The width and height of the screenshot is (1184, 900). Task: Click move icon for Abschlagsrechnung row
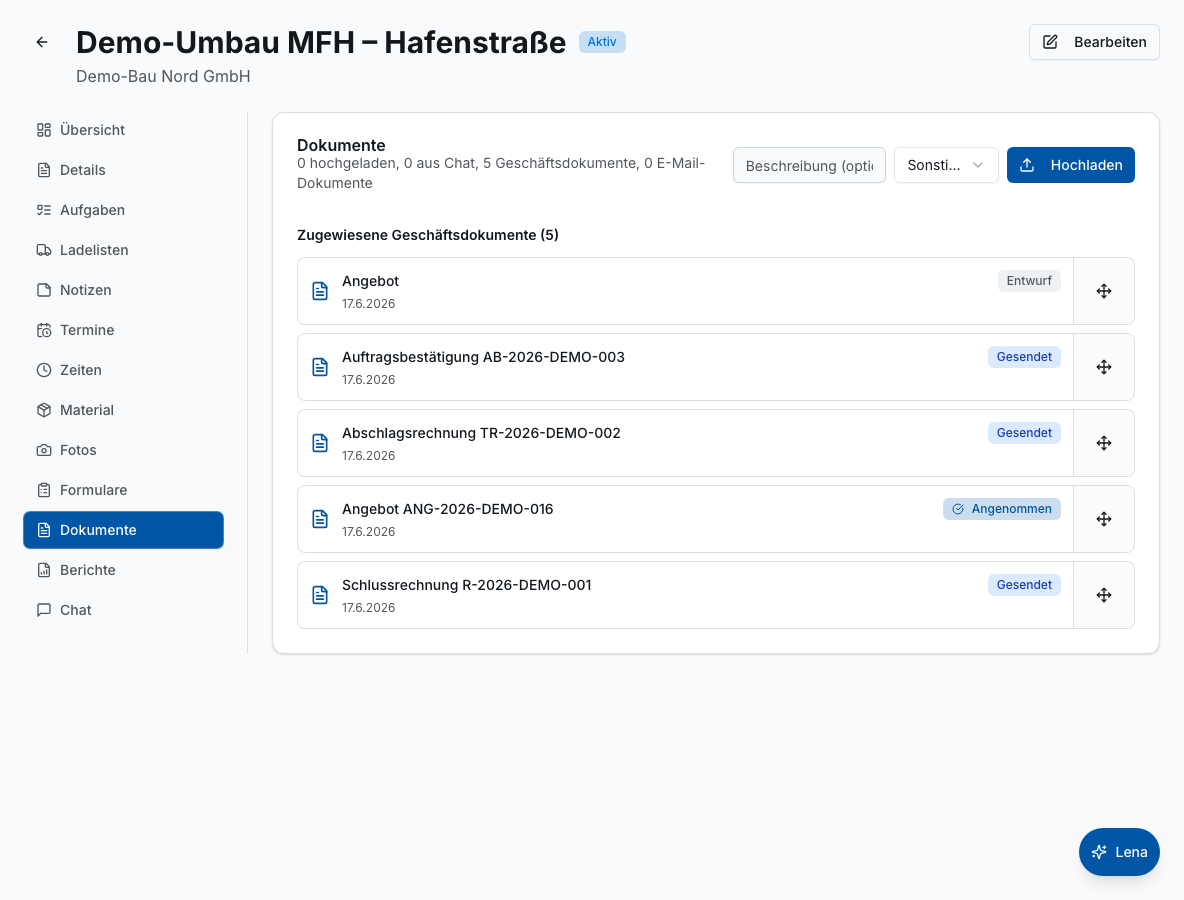pos(1103,443)
